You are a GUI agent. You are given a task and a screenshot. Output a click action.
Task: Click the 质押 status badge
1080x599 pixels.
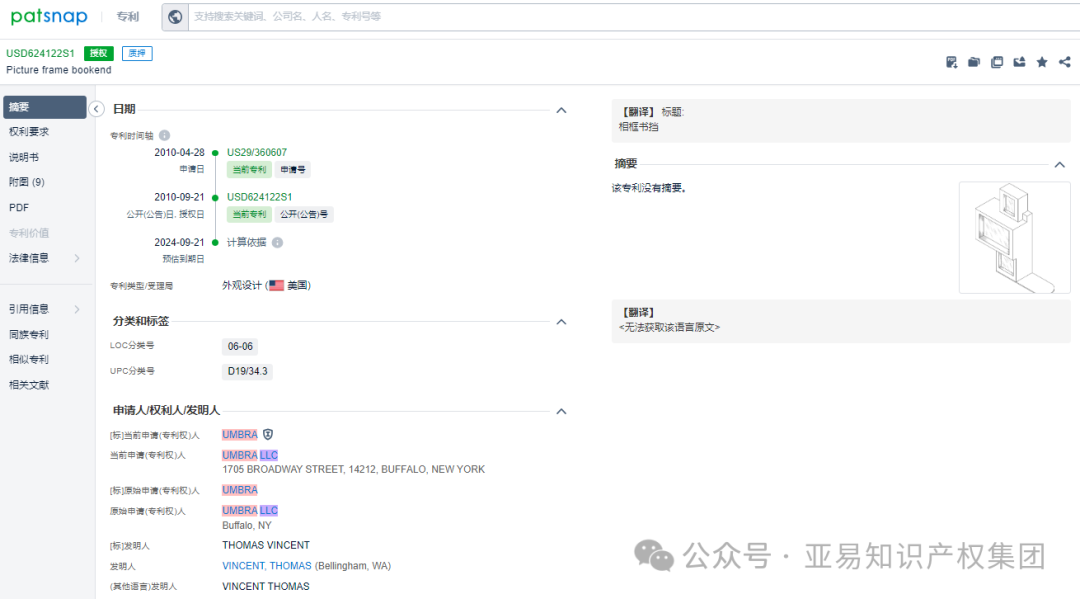pyautogui.click(x=137, y=53)
